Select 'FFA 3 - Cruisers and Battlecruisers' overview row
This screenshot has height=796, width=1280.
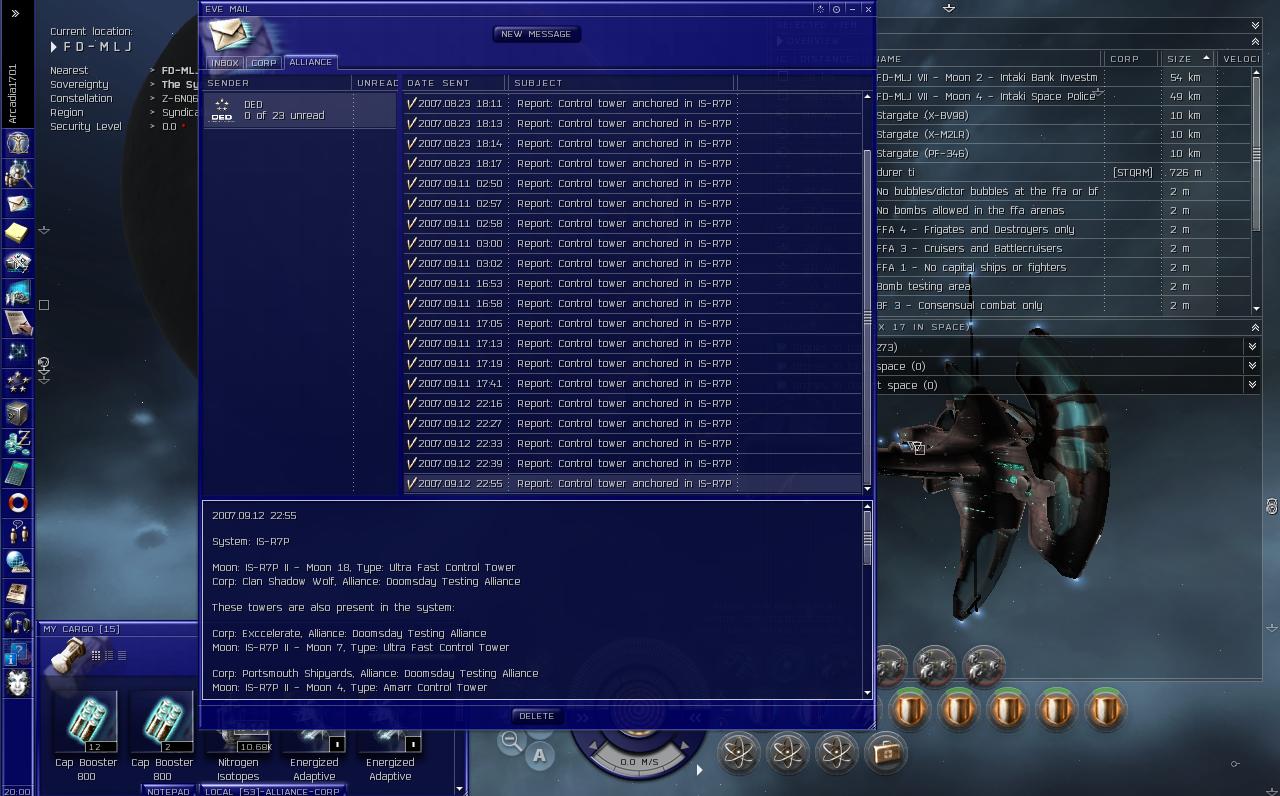[x=1062, y=248]
